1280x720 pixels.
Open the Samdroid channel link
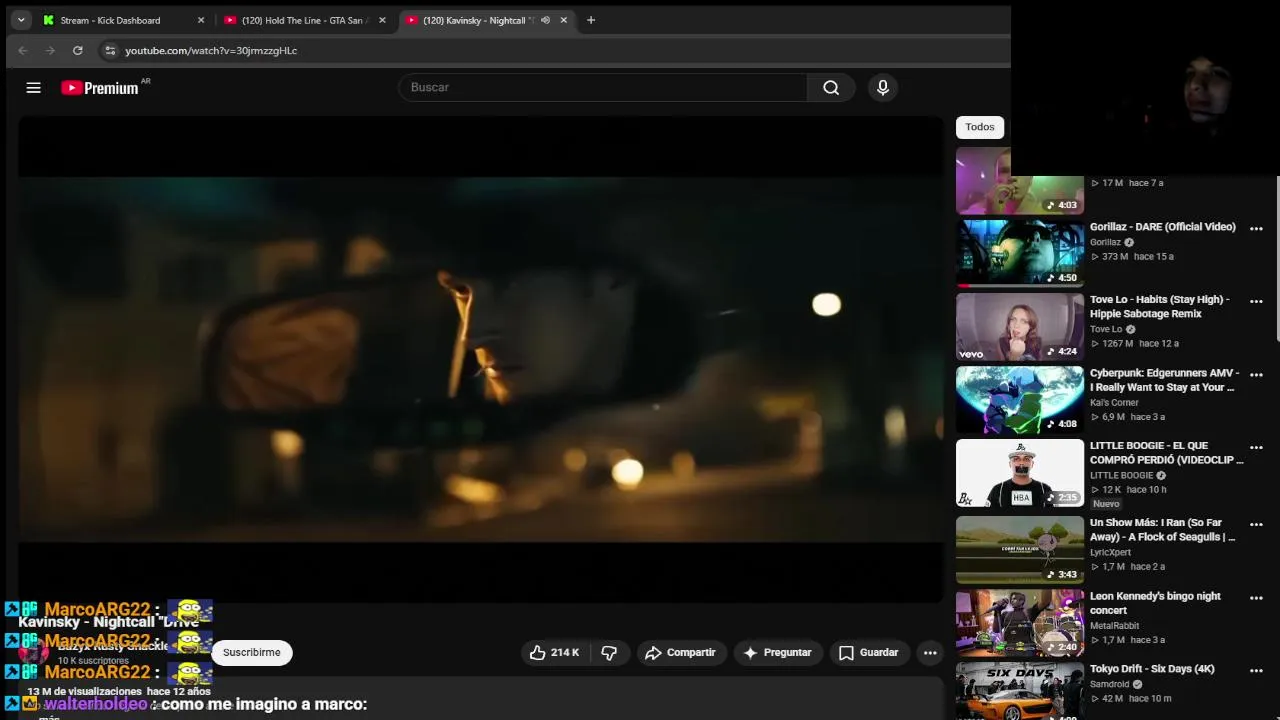[1109, 685]
